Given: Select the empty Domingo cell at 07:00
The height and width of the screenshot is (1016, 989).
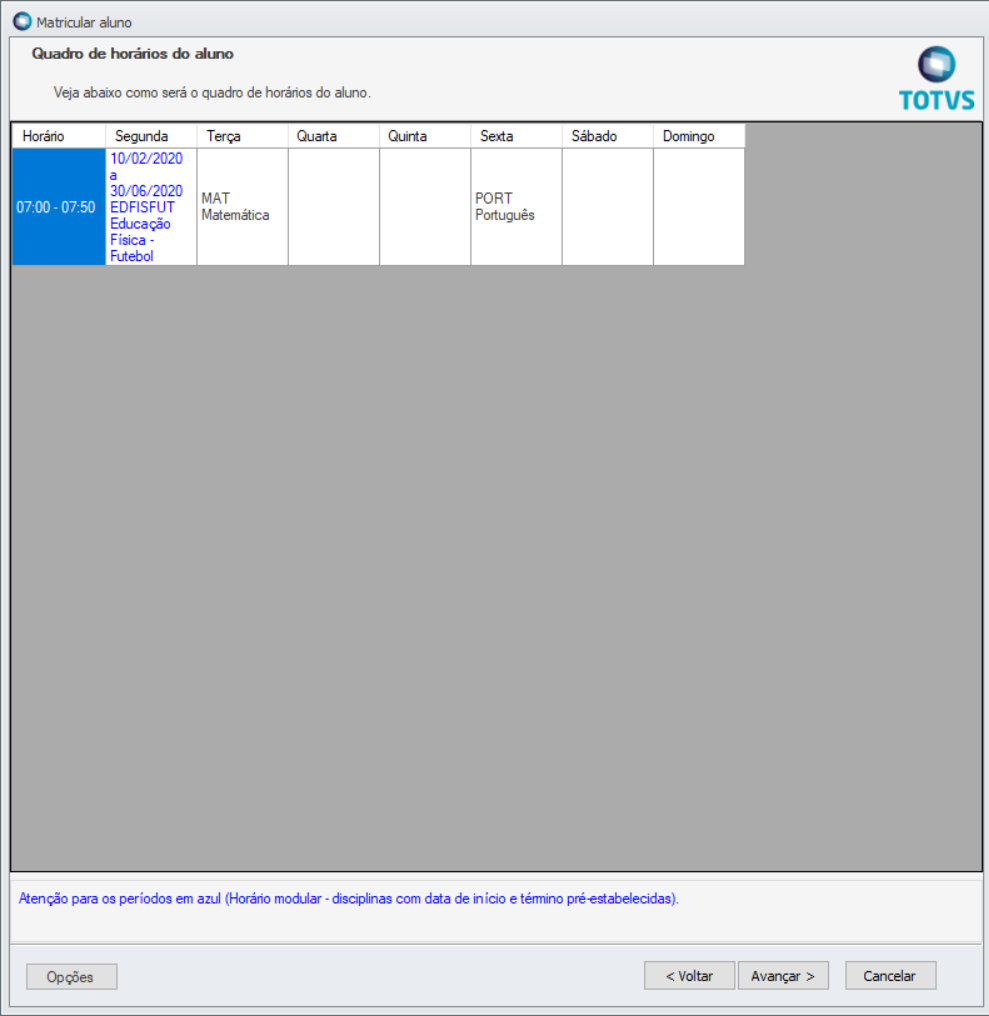Looking at the screenshot, I should click(x=699, y=207).
